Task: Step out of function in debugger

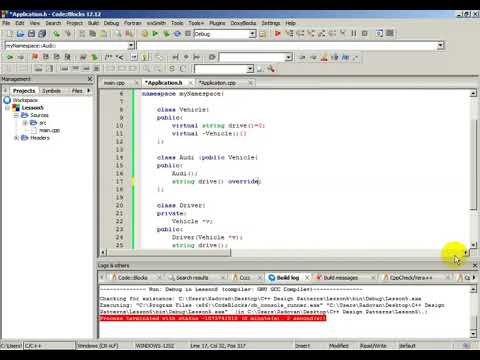Action: coord(322,33)
